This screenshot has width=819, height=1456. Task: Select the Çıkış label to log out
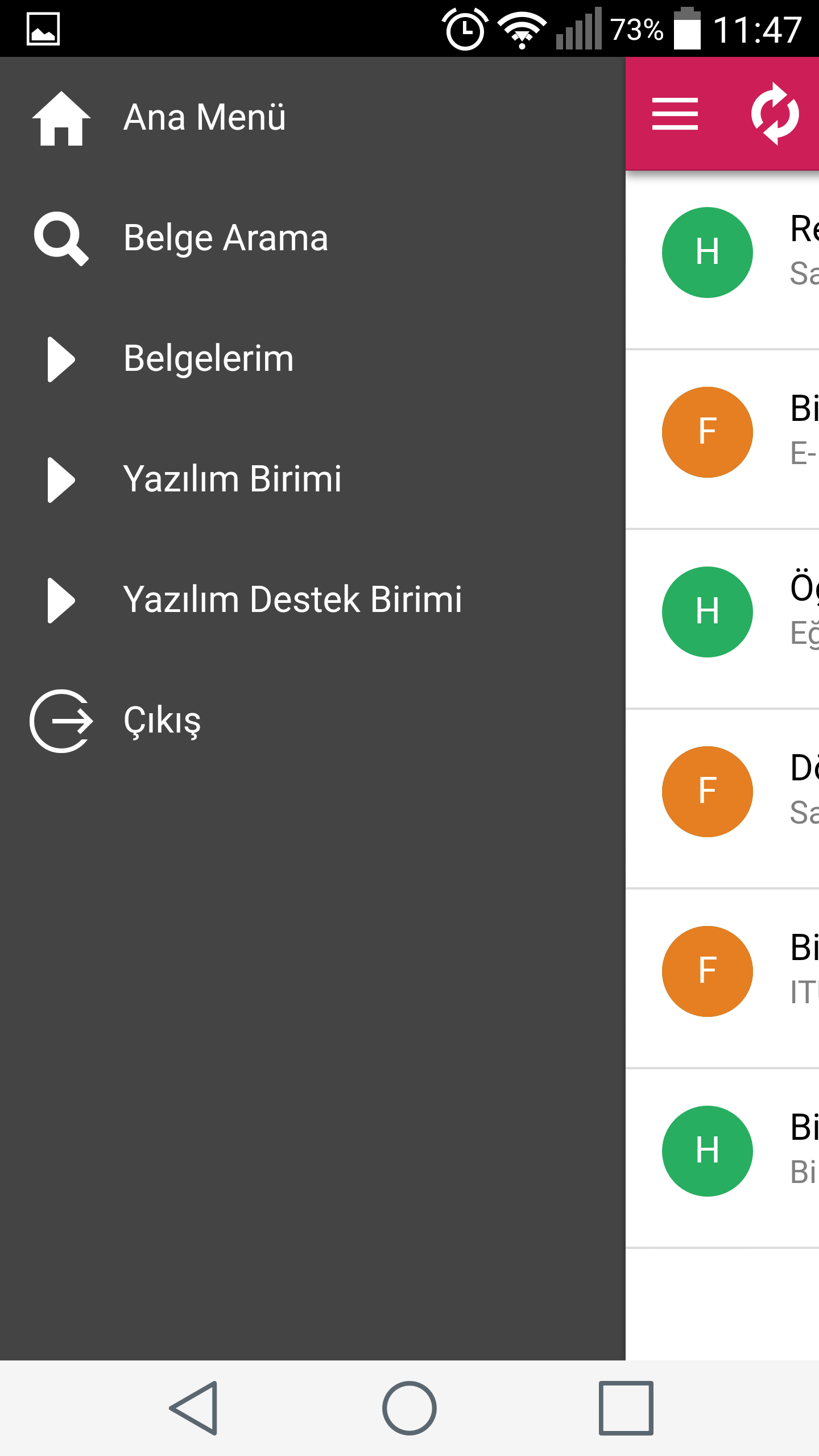coord(162,720)
